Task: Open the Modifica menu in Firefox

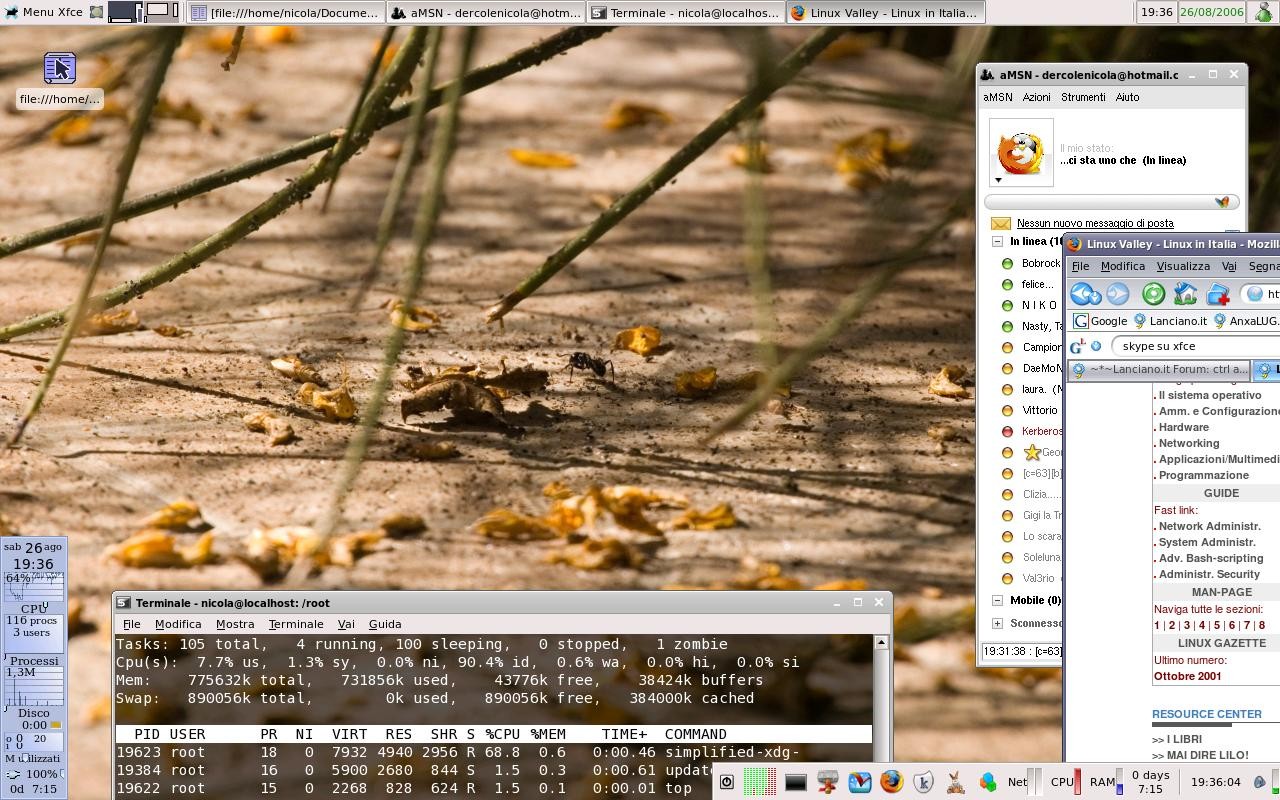Action: 1122,266
